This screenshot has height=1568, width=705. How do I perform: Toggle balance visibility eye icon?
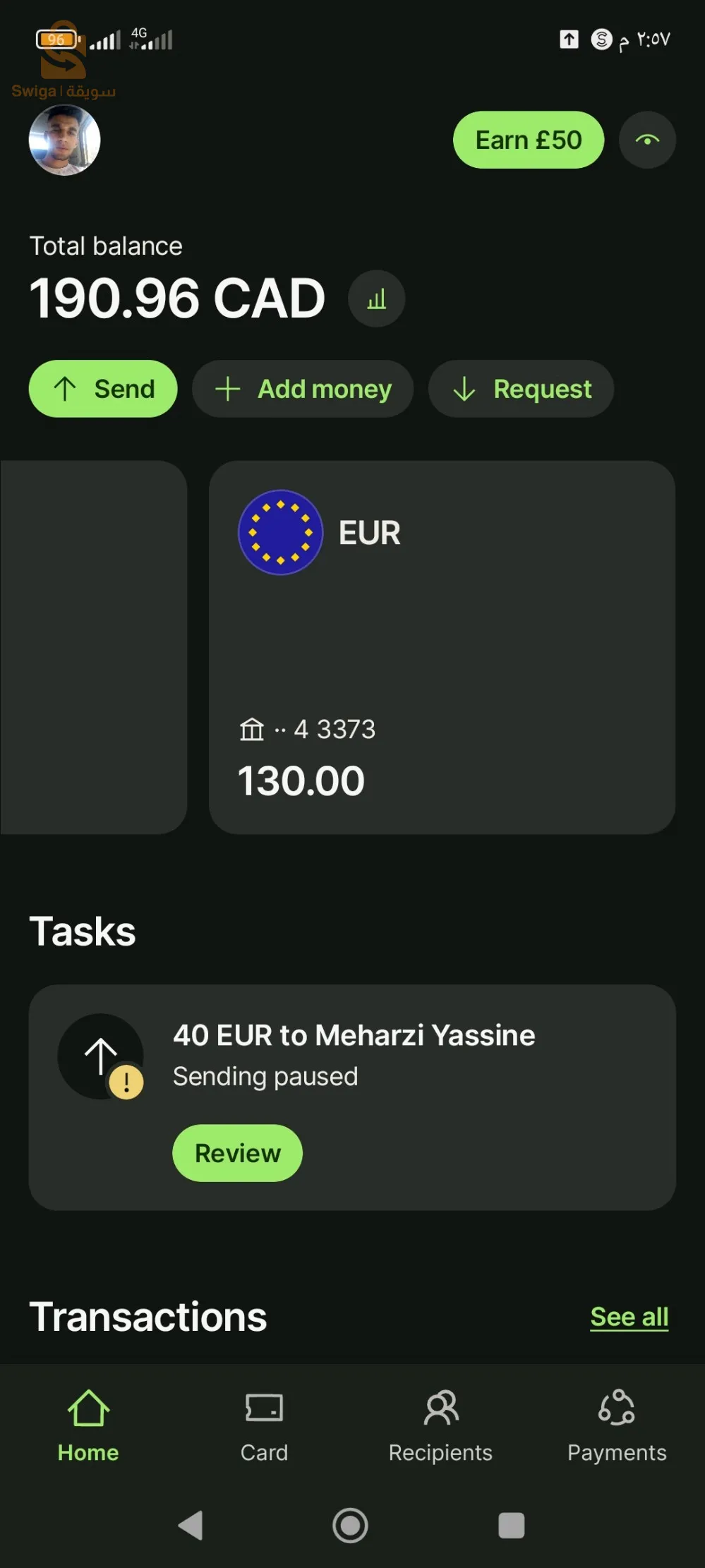pyautogui.click(x=647, y=140)
